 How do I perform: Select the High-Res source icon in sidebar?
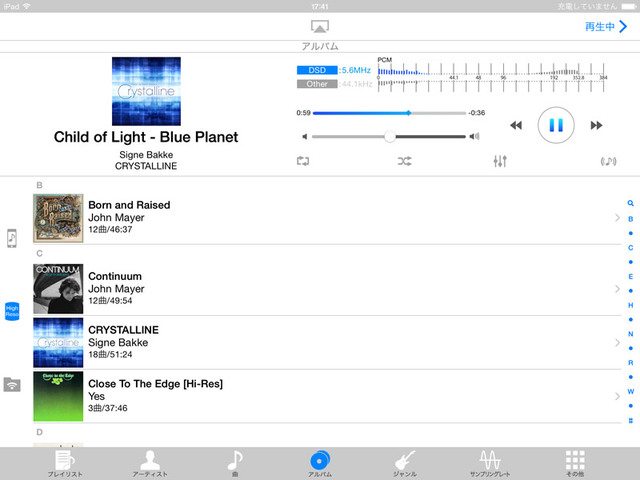click(x=12, y=310)
